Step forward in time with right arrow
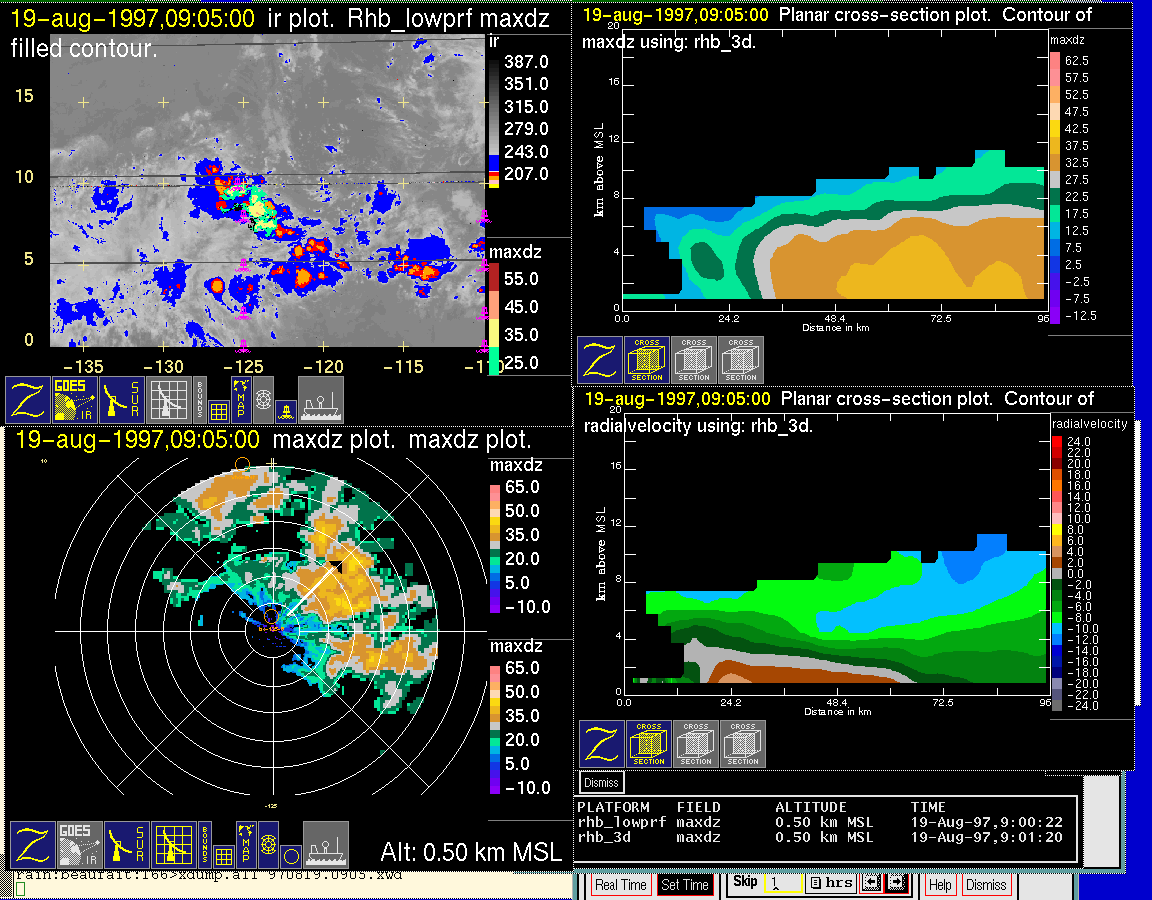The width and height of the screenshot is (1152, 900). (x=895, y=883)
